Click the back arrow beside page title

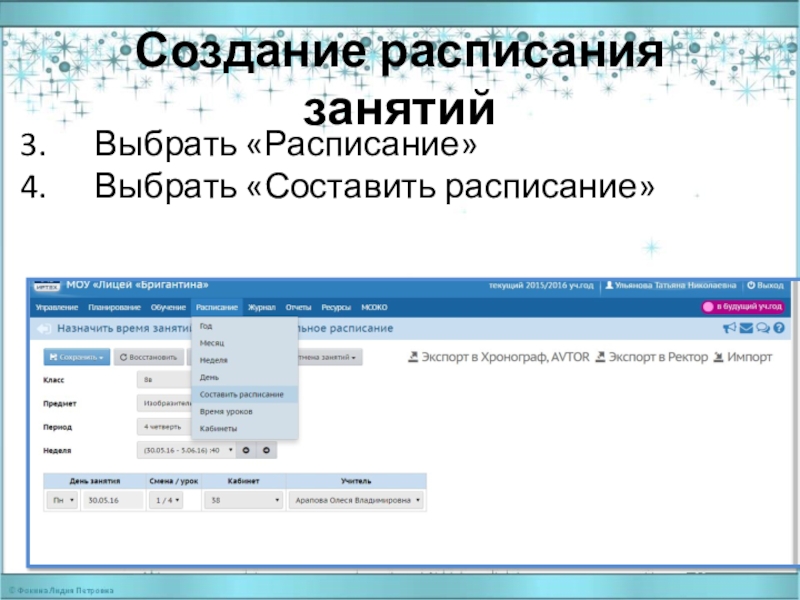(42, 328)
